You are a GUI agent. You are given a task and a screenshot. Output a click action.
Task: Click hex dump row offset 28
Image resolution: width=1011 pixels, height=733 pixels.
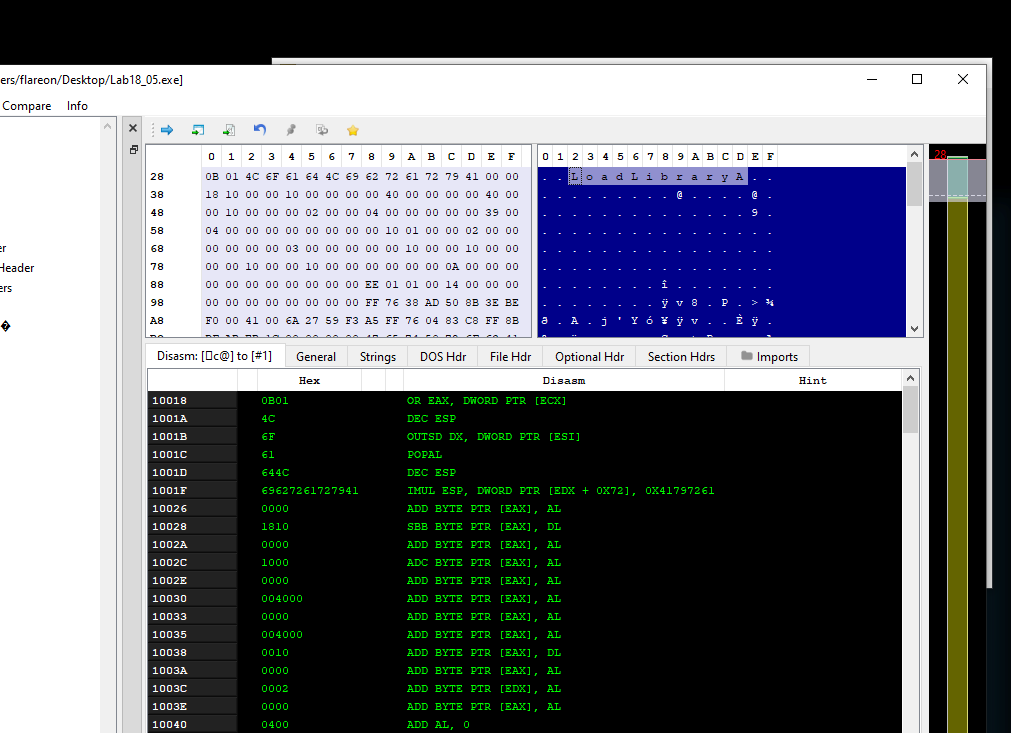tap(157, 177)
